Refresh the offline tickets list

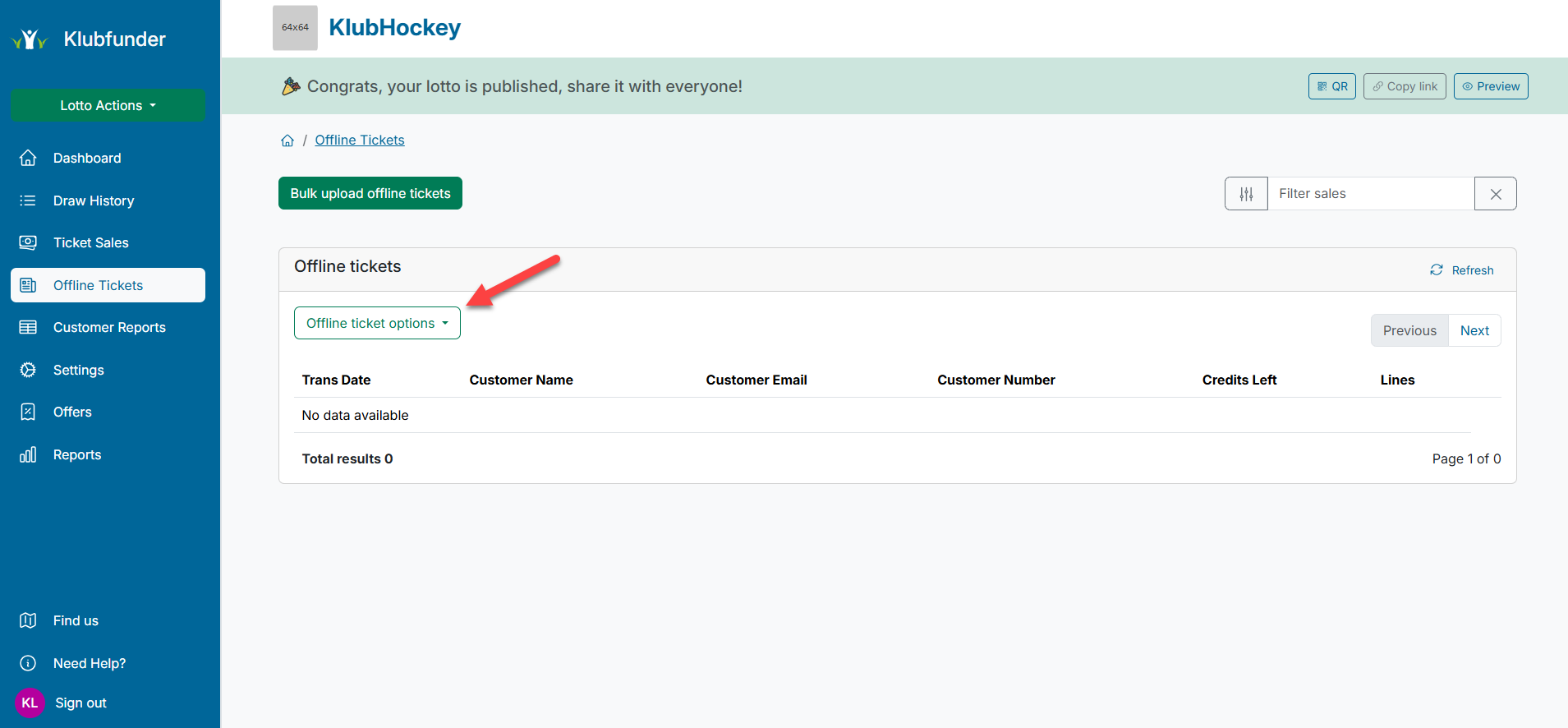1461,270
